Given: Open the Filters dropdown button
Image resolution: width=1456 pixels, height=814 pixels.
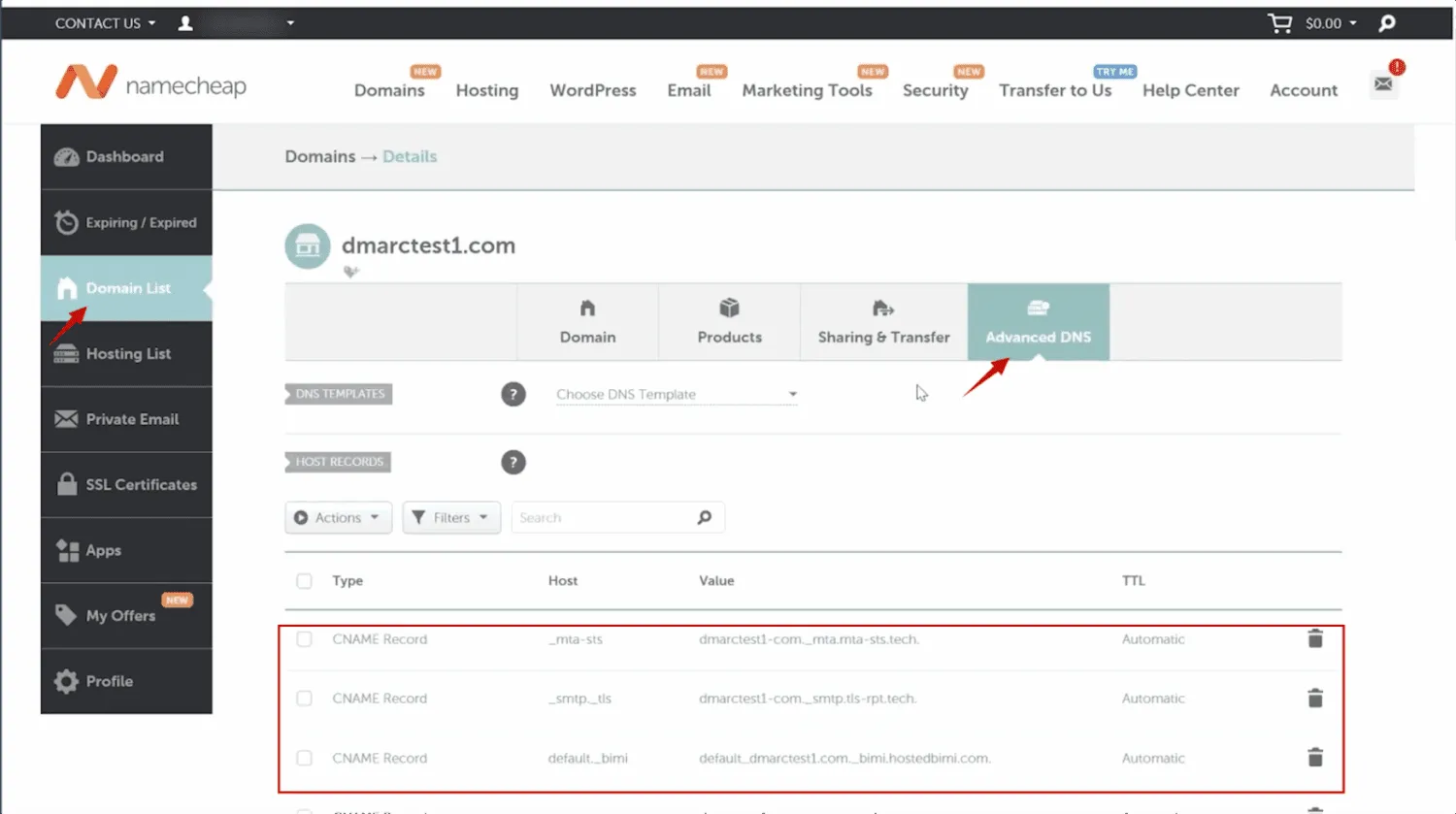Looking at the screenshot, I should [x=451, y=517].
